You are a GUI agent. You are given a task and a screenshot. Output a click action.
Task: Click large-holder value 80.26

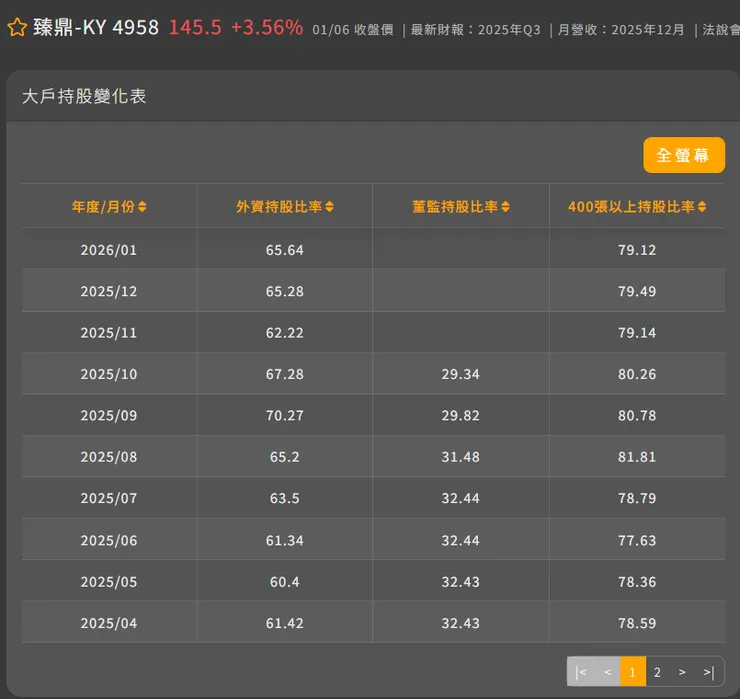pos(637,374)
